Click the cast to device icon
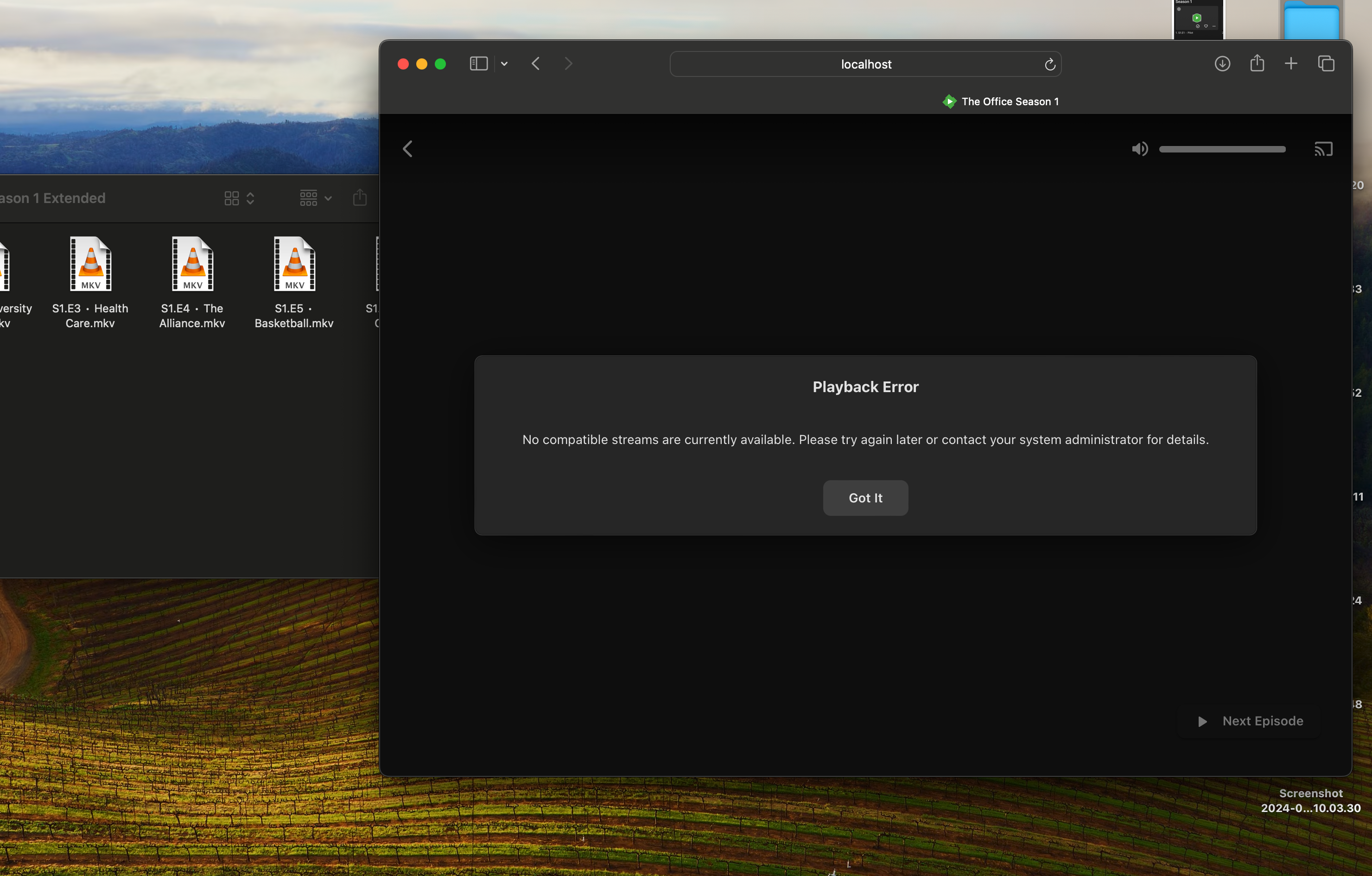Image resolution: width=1372 pixels, height=876 pixels. pyautogui.click(x=1323, y=149)
